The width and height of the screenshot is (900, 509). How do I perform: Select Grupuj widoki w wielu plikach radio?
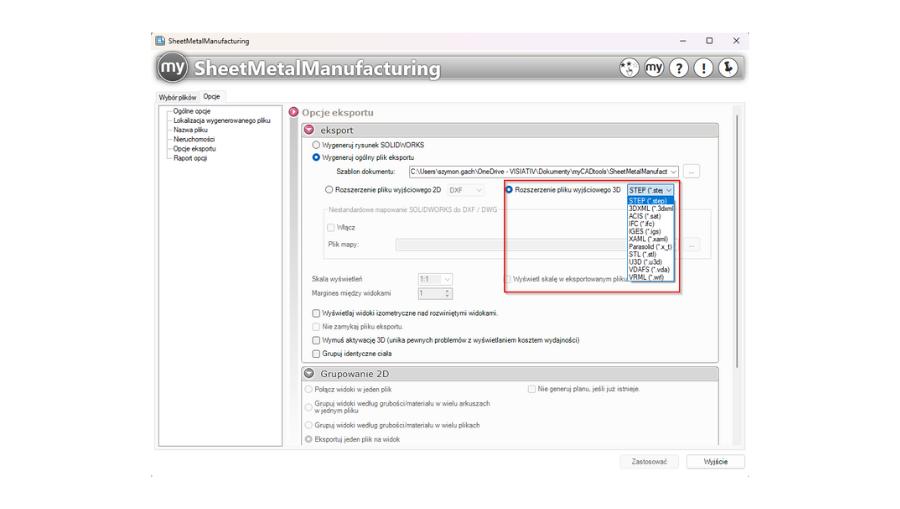[309, 425]
